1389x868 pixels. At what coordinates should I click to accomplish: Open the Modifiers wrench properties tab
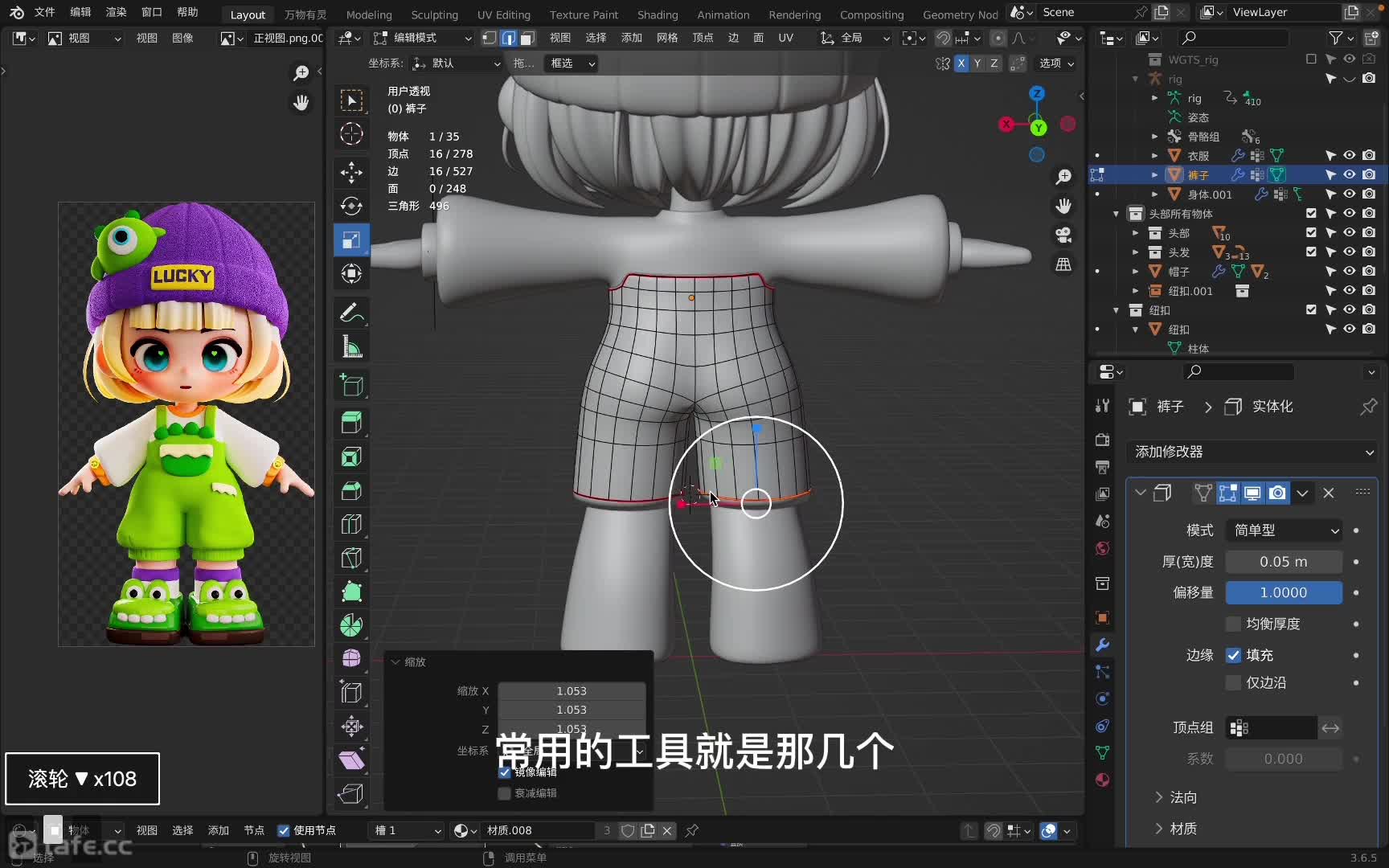click(1103, 645)
